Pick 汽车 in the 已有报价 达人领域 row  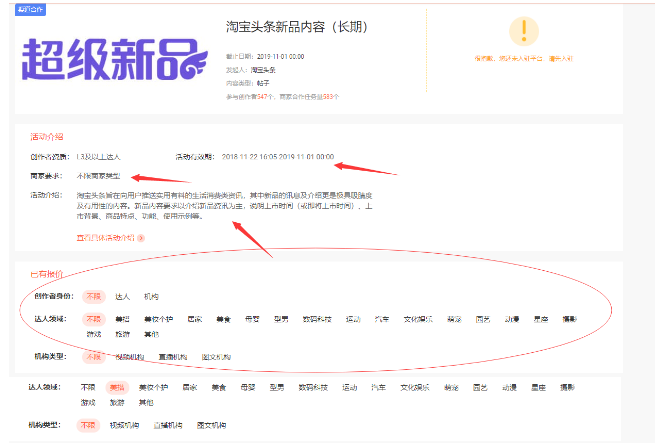(x=382, y=319)
